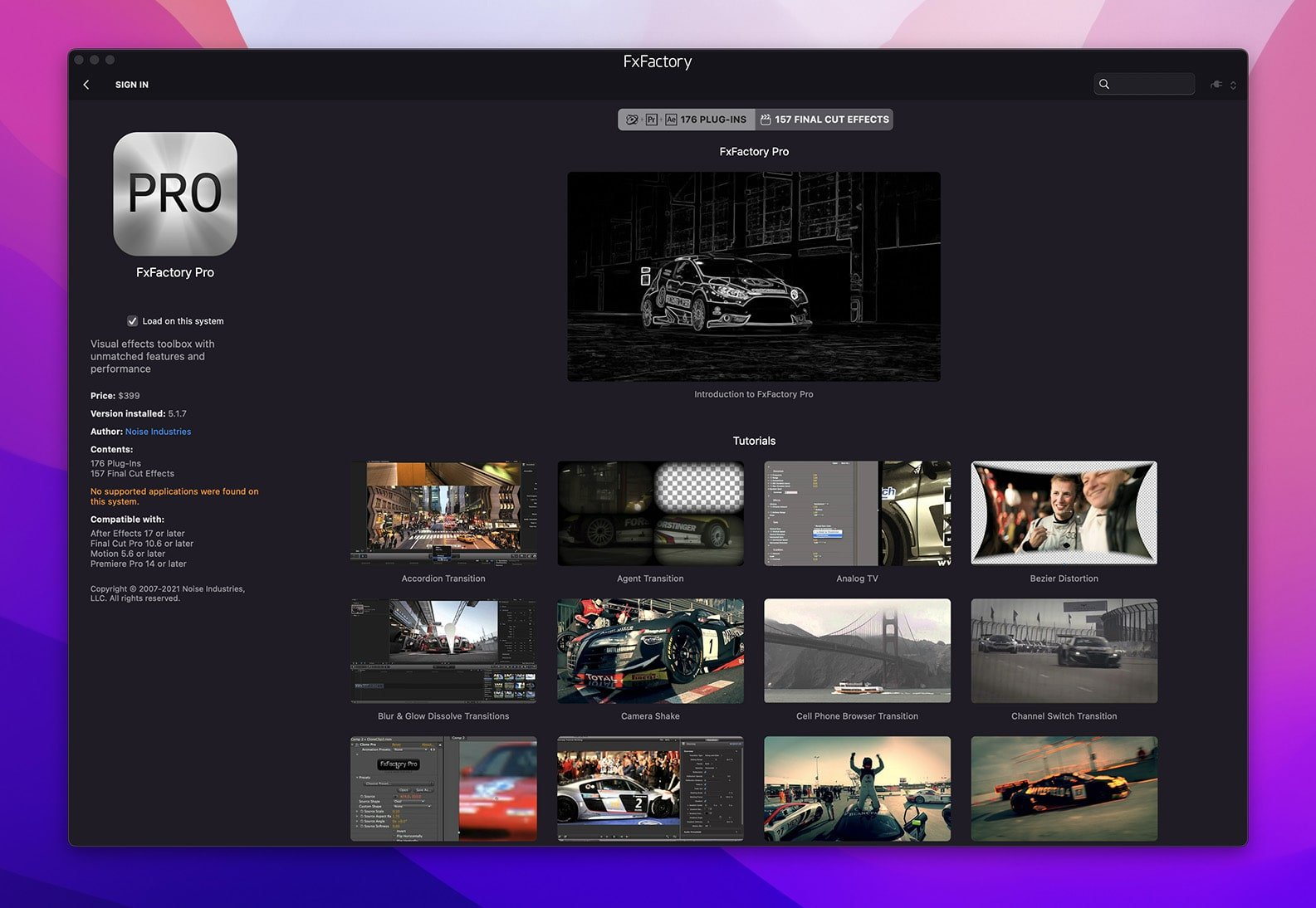Viewport: 1316px width, 908px height.
Task: Open the Accordion Transition tutorial thumbnail
Action: [443, 514]
